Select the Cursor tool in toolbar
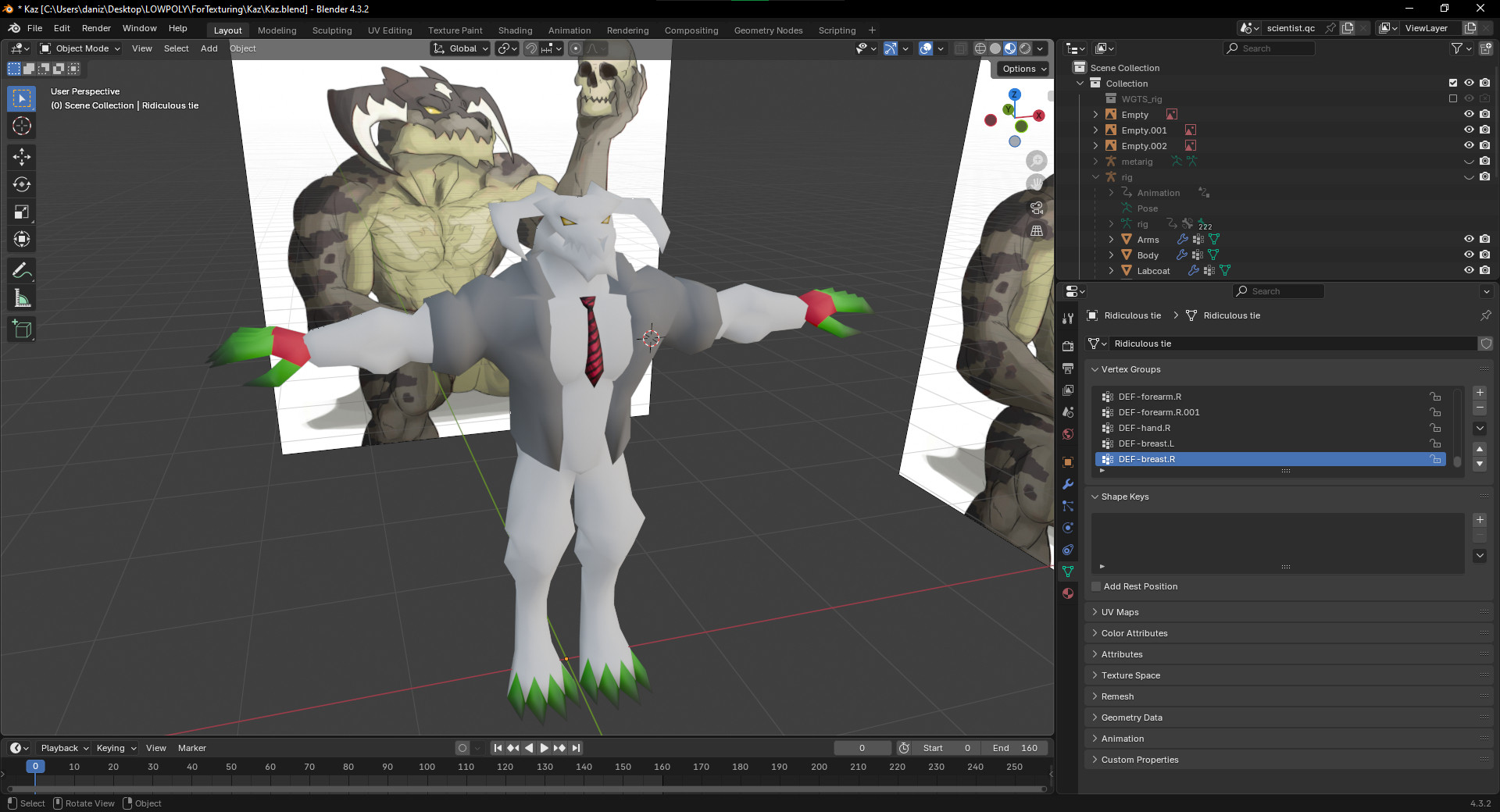 [22, 126]
